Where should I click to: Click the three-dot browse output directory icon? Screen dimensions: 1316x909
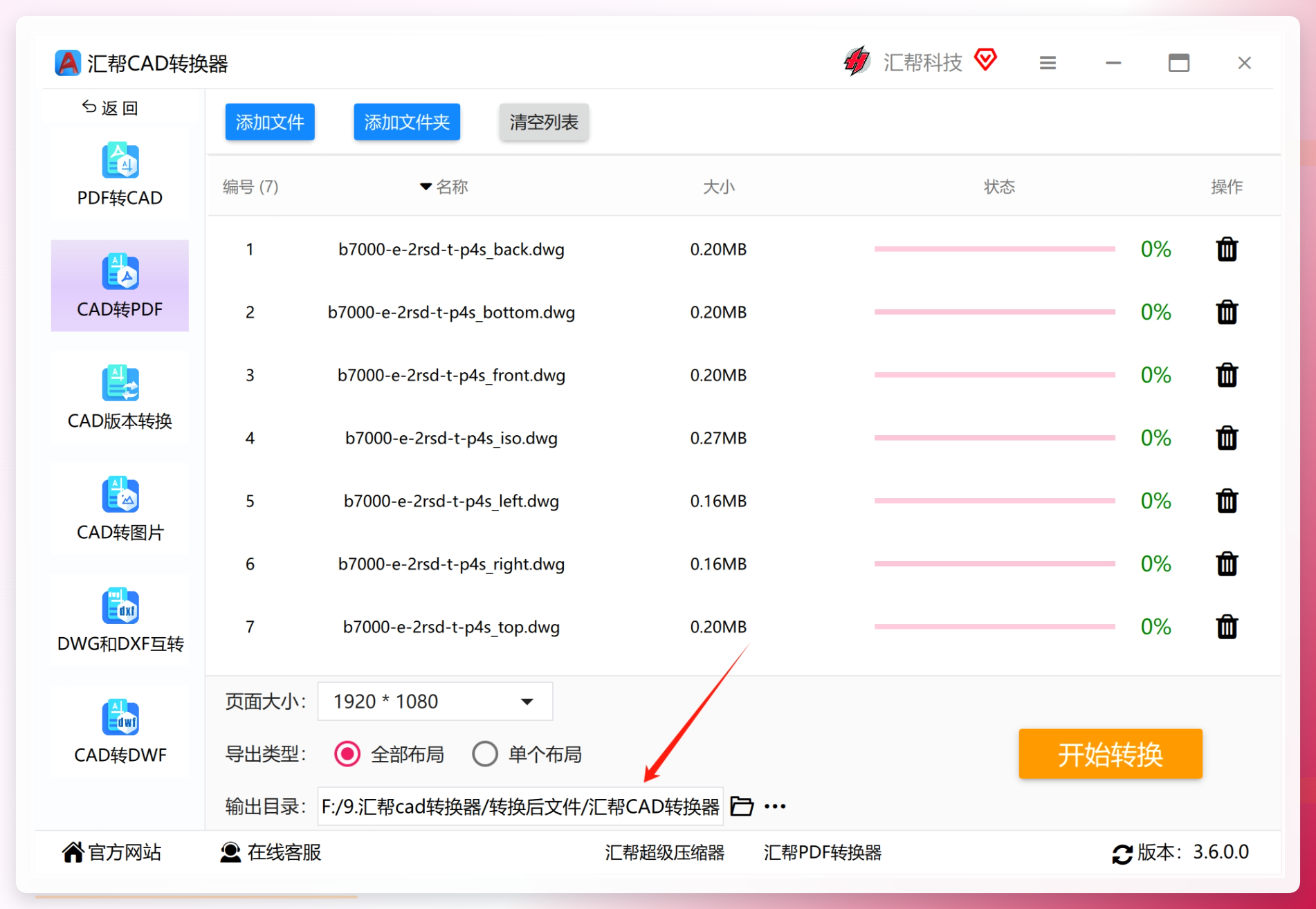click(775, 807)
